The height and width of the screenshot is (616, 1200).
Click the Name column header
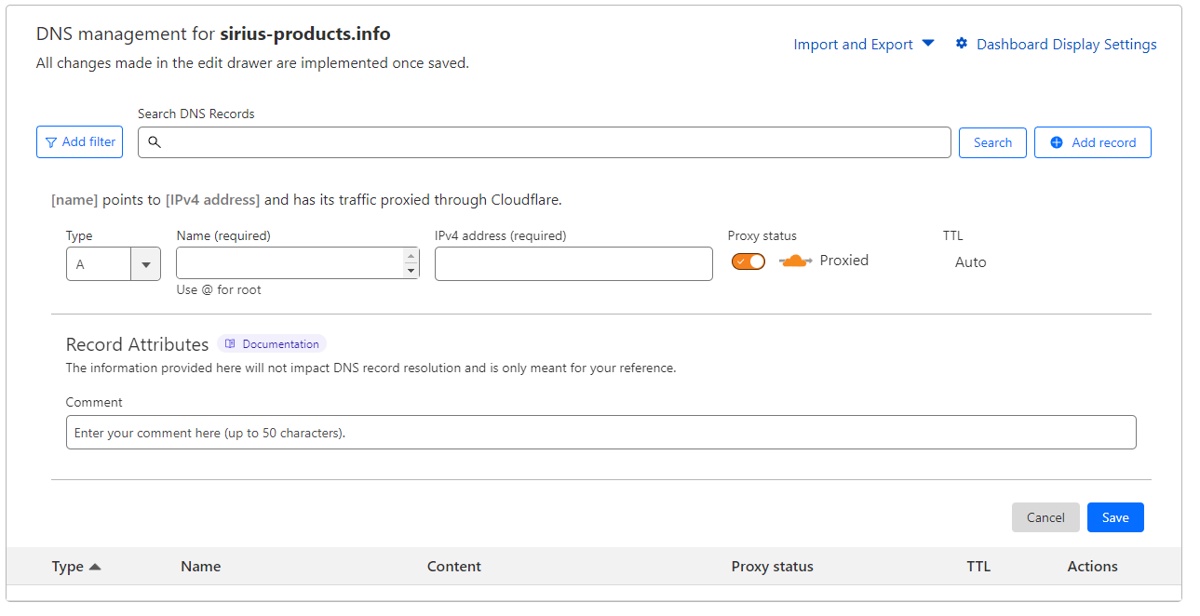(x=201, y=566)
